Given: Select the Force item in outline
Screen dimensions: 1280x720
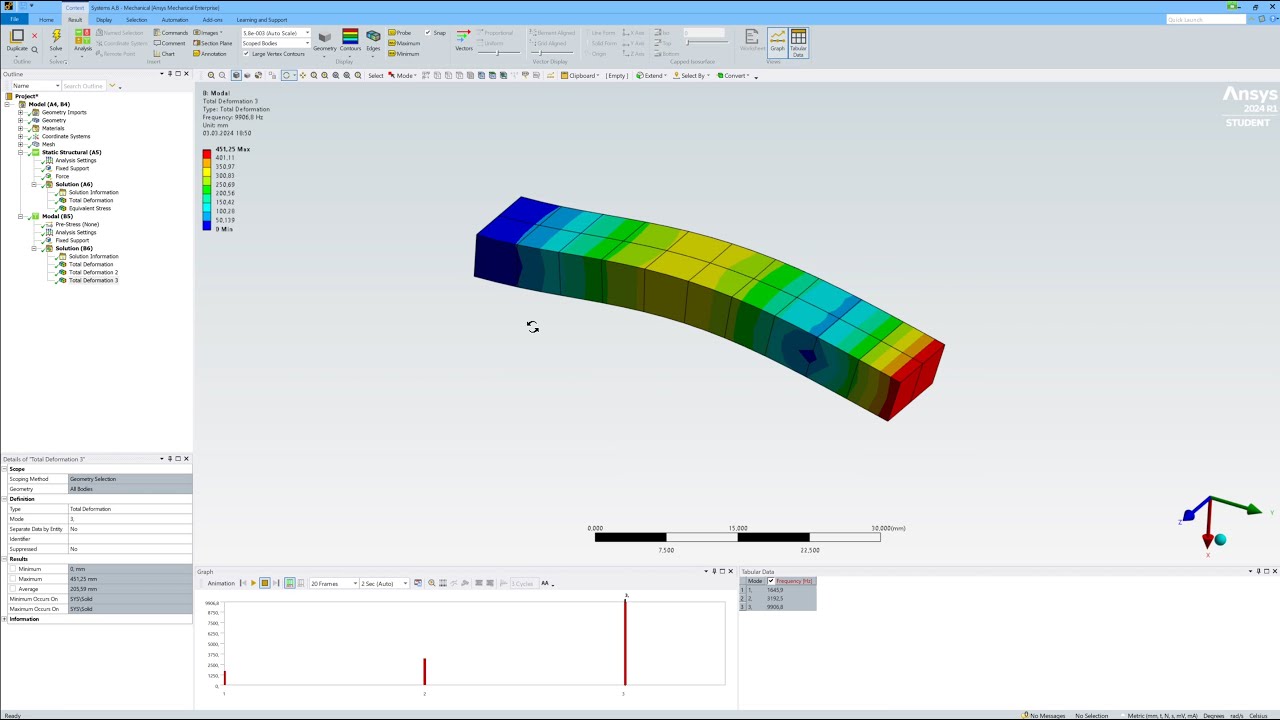Looking at the screenshot, I should (x=62, y=176).
